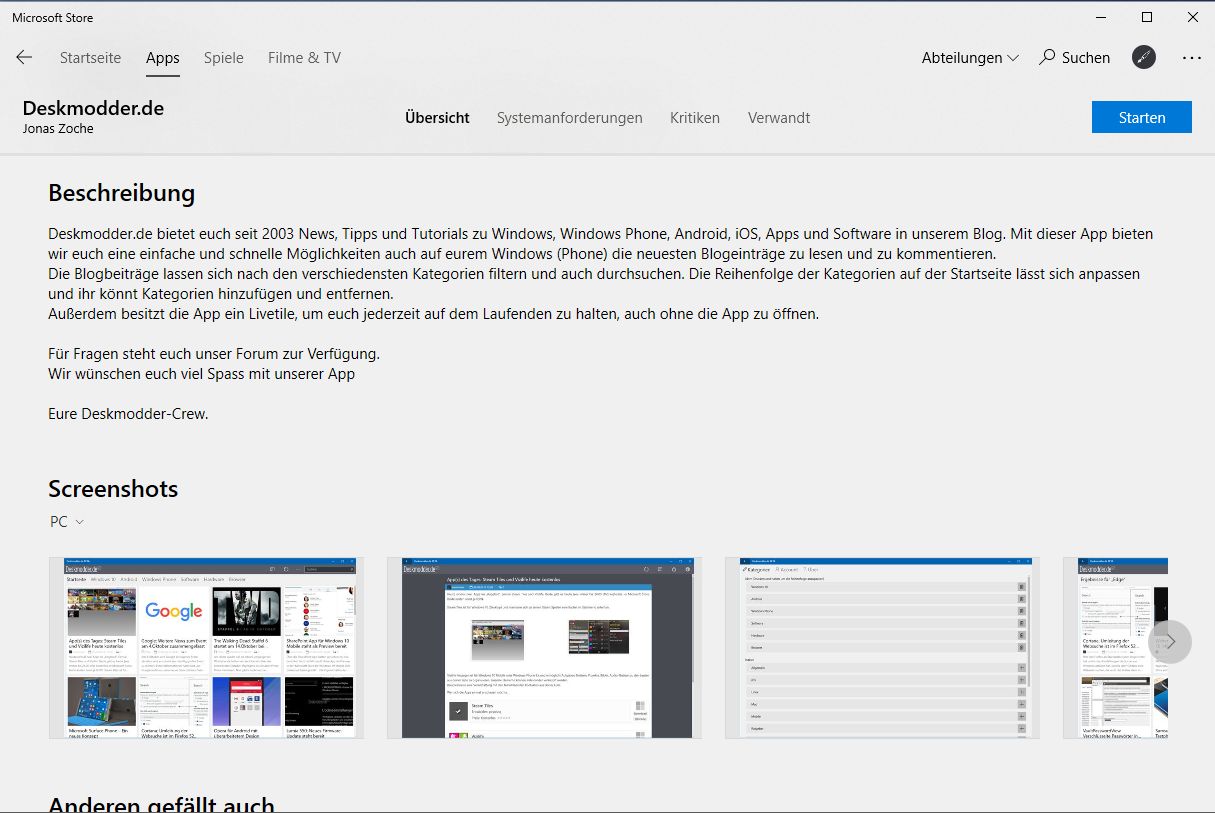This screenshot has height=813, width=1215.
Task: Click the Microsoft Store window title
Action: click(x=52, y=17)
